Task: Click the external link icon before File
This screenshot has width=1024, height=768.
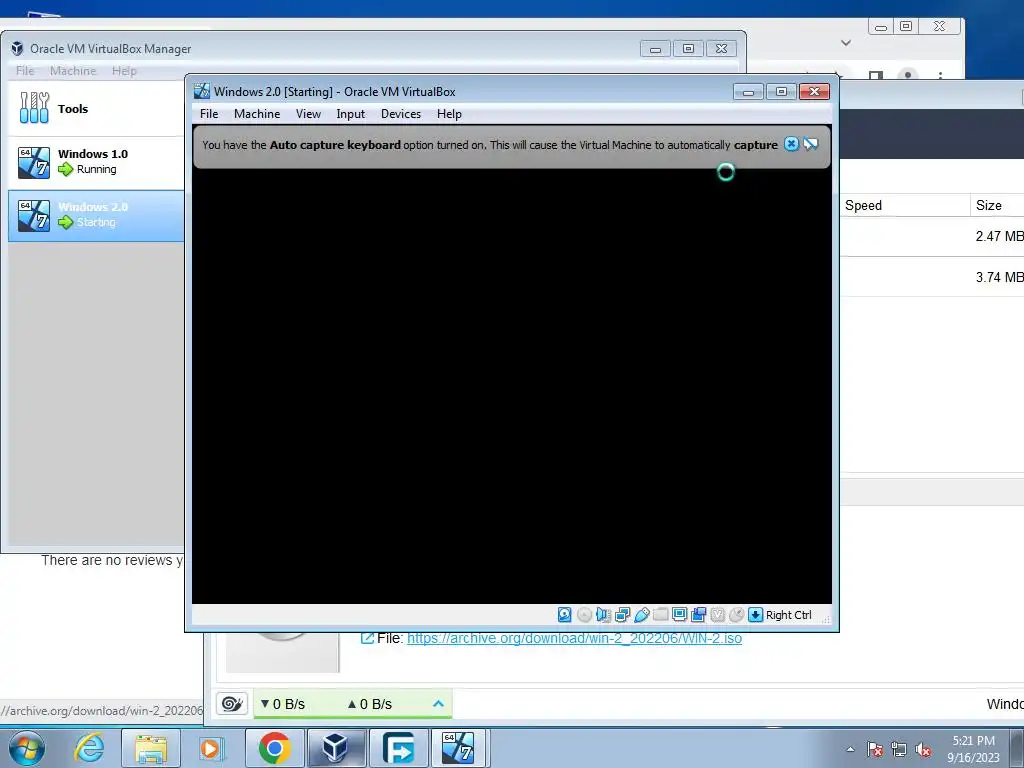Action: click(367, 638)
